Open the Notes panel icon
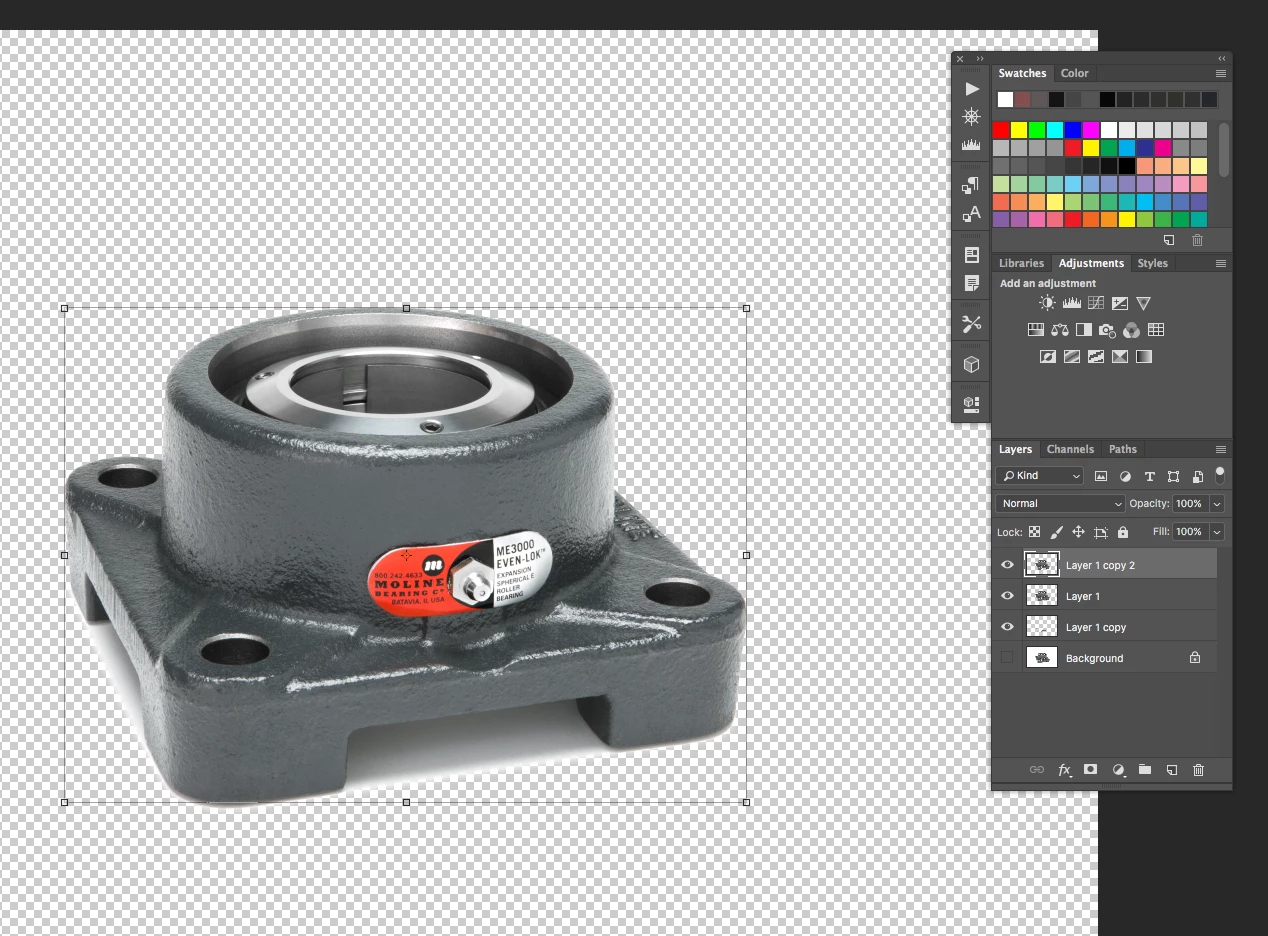 971,284
